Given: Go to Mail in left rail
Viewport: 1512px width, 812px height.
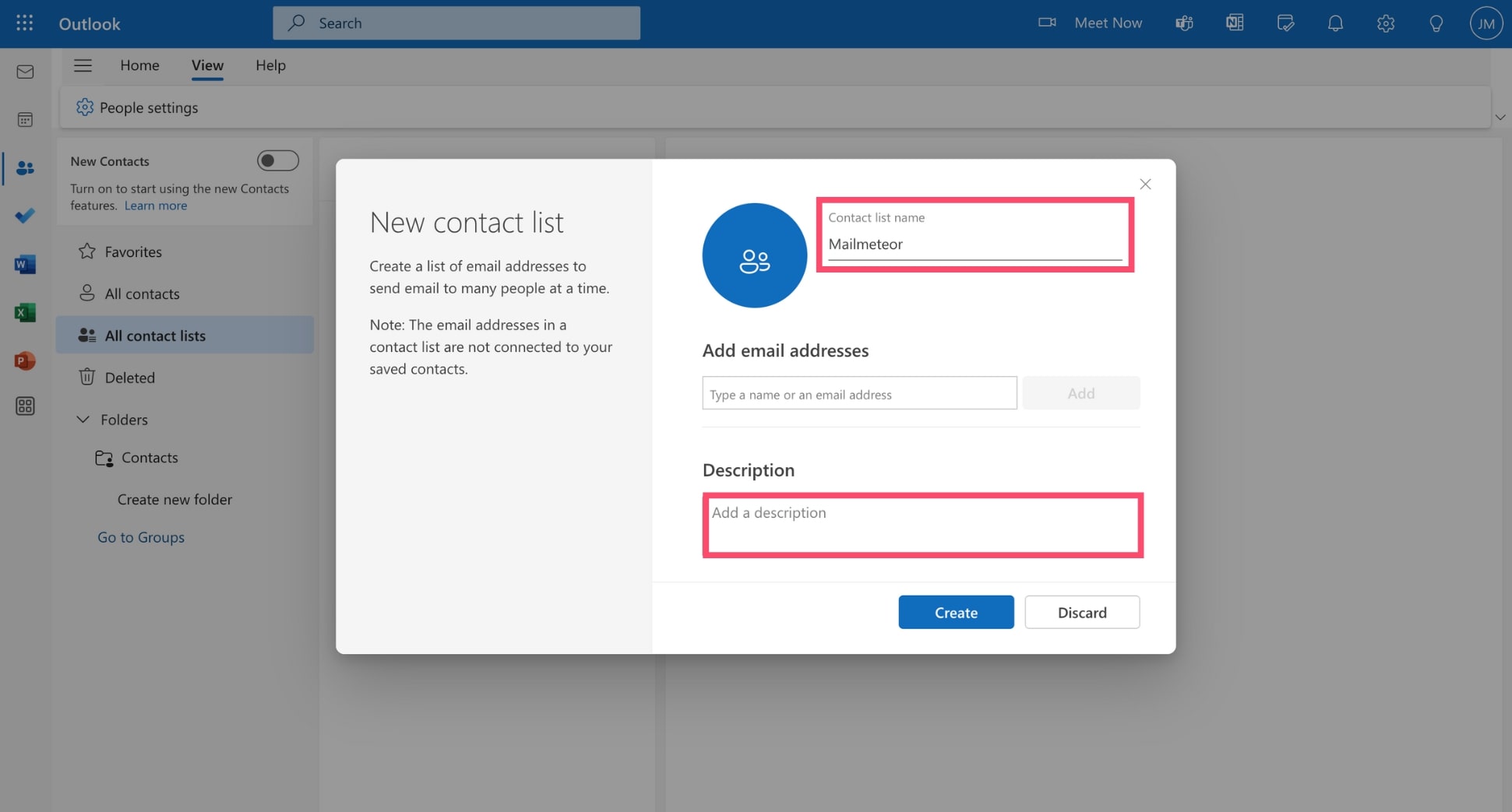Looking at the screenshot, I should pos(25,72).
